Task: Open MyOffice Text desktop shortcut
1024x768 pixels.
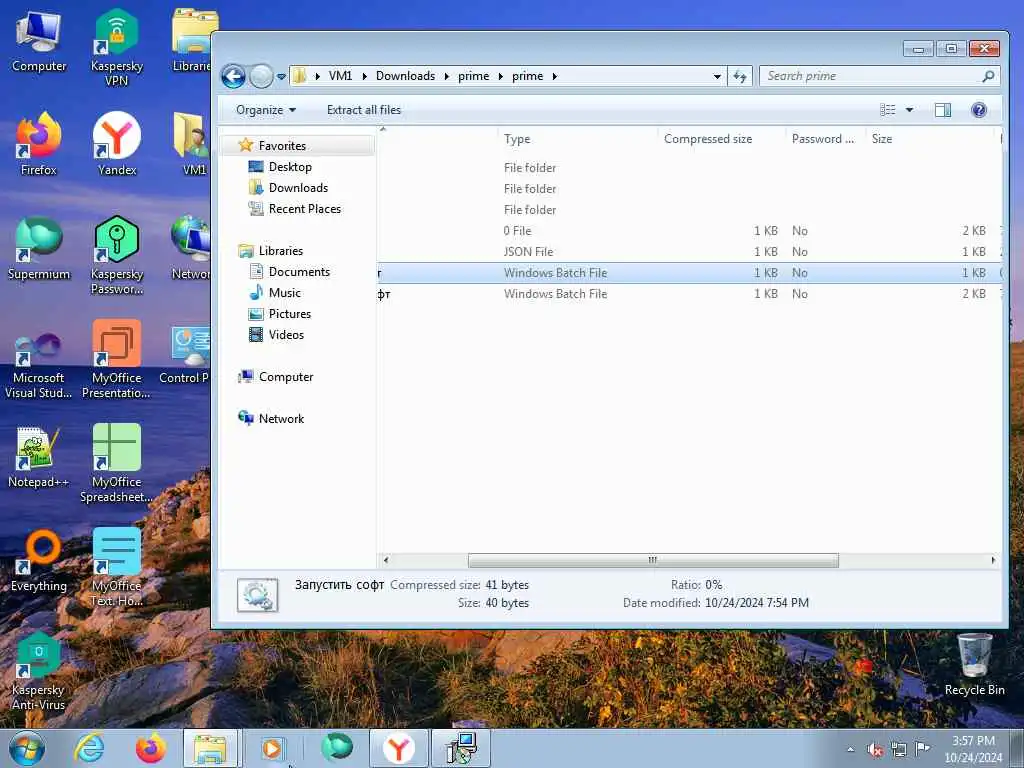Action: tap(116, 567)
